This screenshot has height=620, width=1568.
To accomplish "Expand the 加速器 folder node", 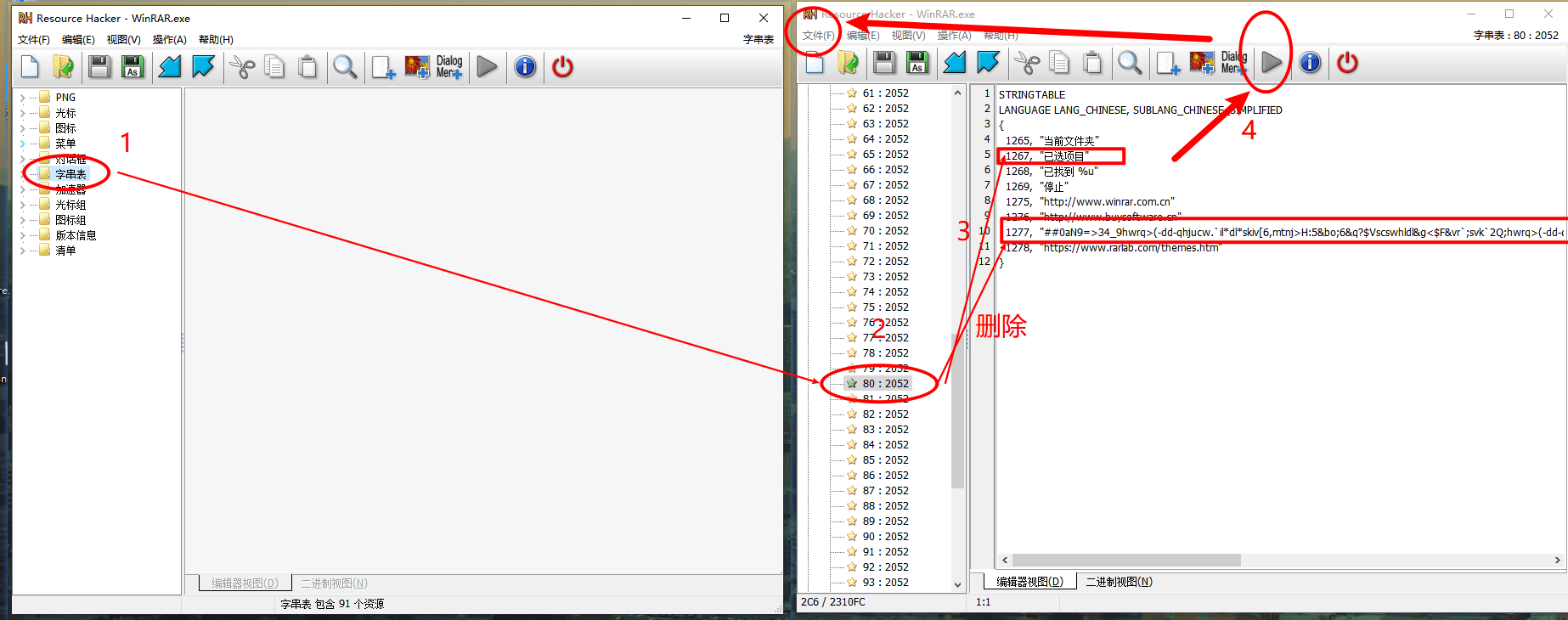I will (22, 189).
